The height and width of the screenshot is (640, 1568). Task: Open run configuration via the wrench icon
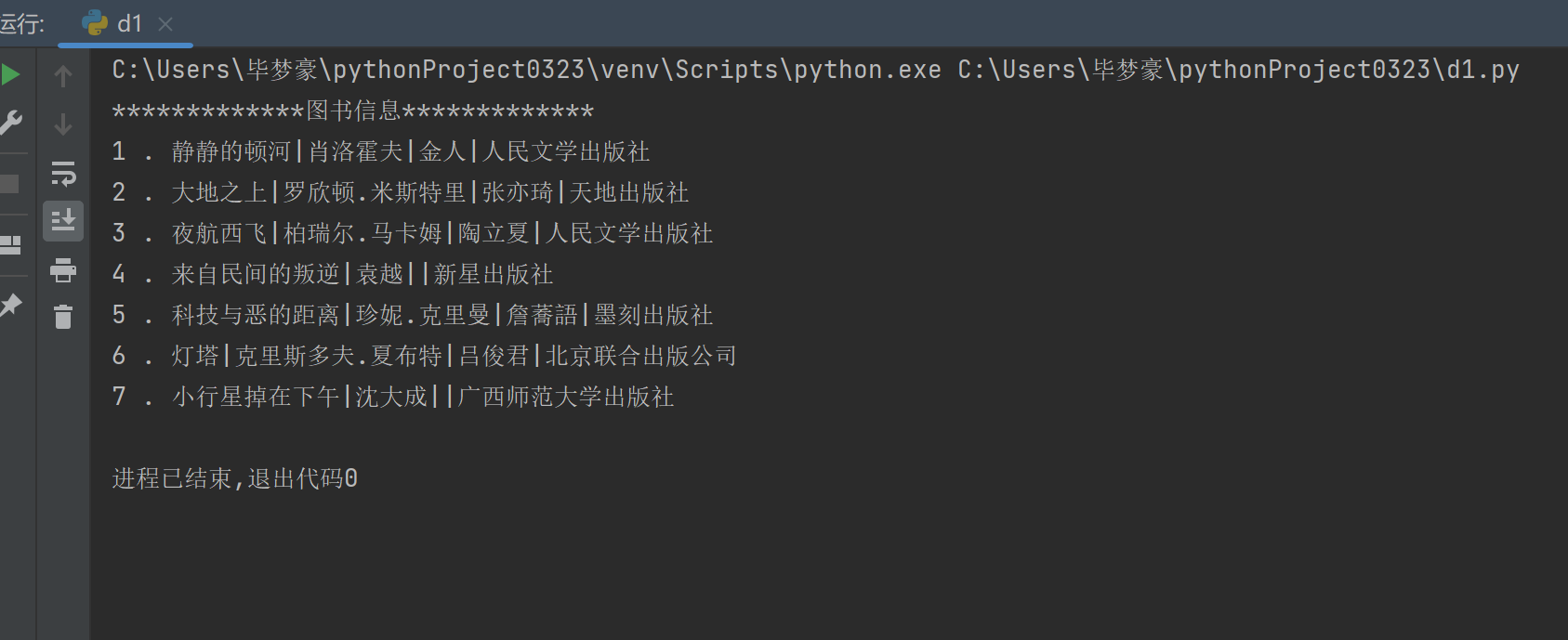(x=11, y=123)
